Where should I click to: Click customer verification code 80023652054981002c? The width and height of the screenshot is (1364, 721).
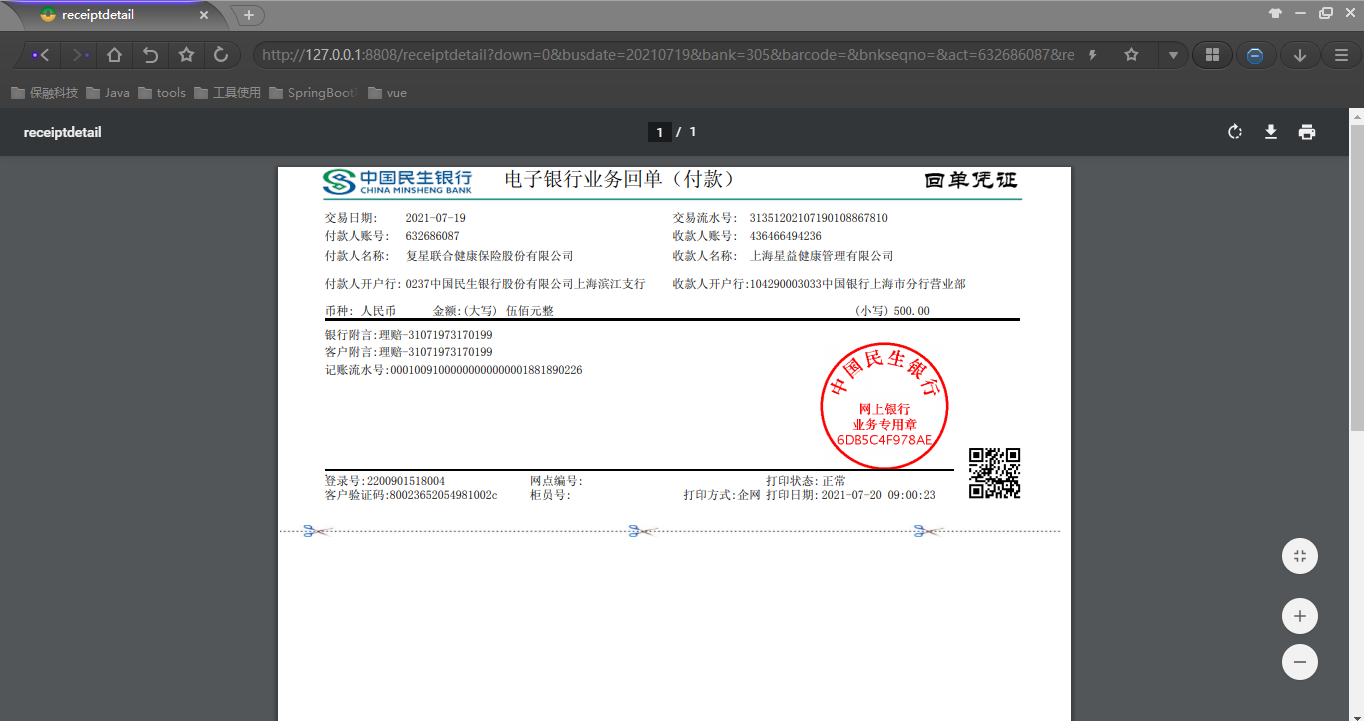point(443,495)
